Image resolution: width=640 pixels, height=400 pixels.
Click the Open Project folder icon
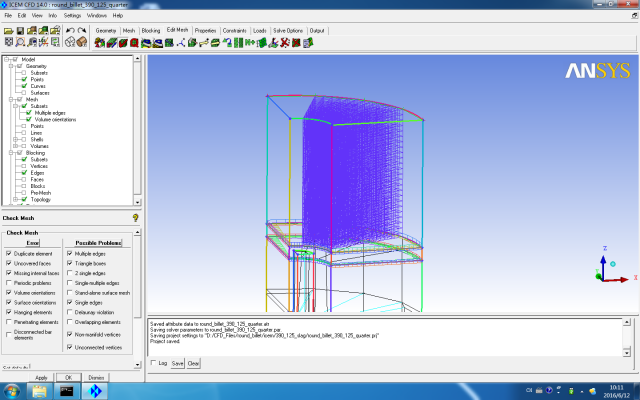8,30
